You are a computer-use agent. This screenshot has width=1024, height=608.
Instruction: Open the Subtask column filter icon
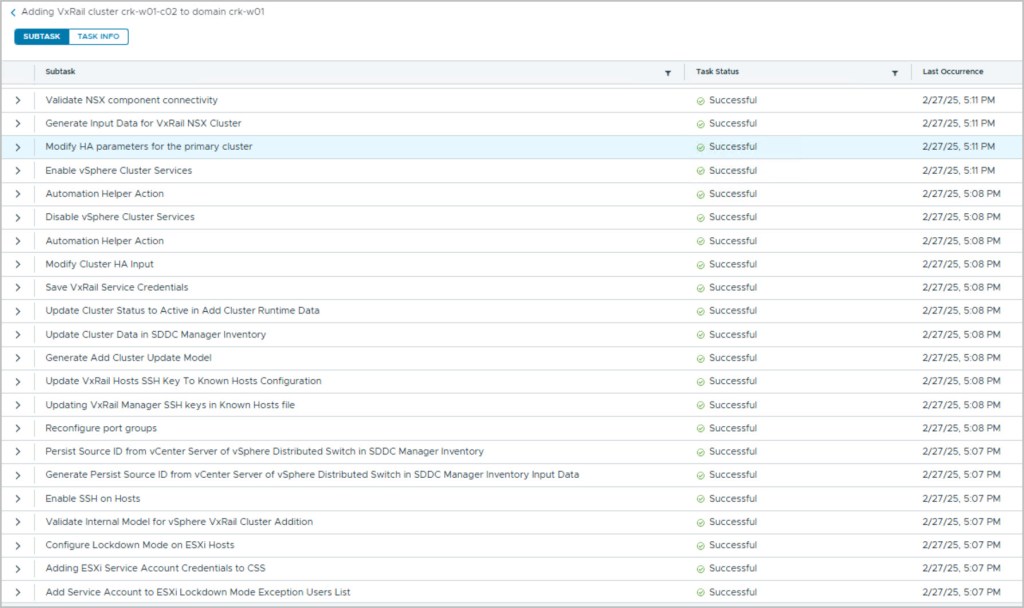[x=668, y=73]
